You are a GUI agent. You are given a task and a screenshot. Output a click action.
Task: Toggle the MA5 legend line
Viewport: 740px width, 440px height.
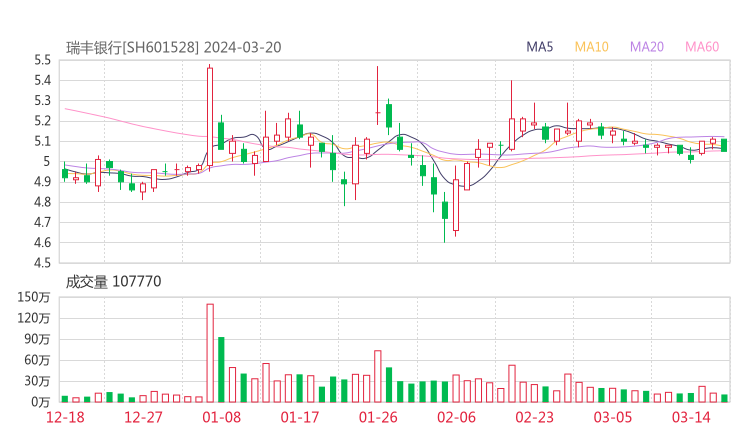[540, 47]
